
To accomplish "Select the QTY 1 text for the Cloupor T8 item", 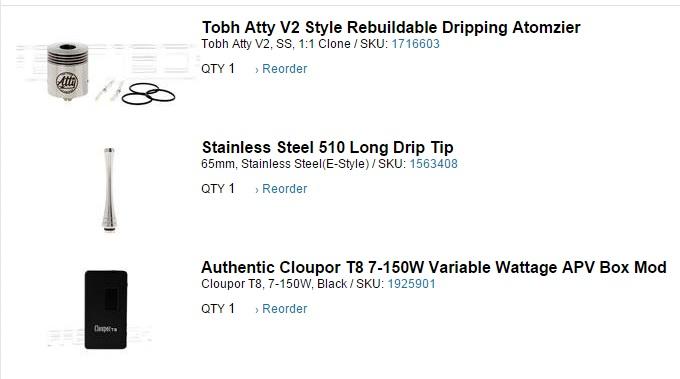I will point(218,309).
